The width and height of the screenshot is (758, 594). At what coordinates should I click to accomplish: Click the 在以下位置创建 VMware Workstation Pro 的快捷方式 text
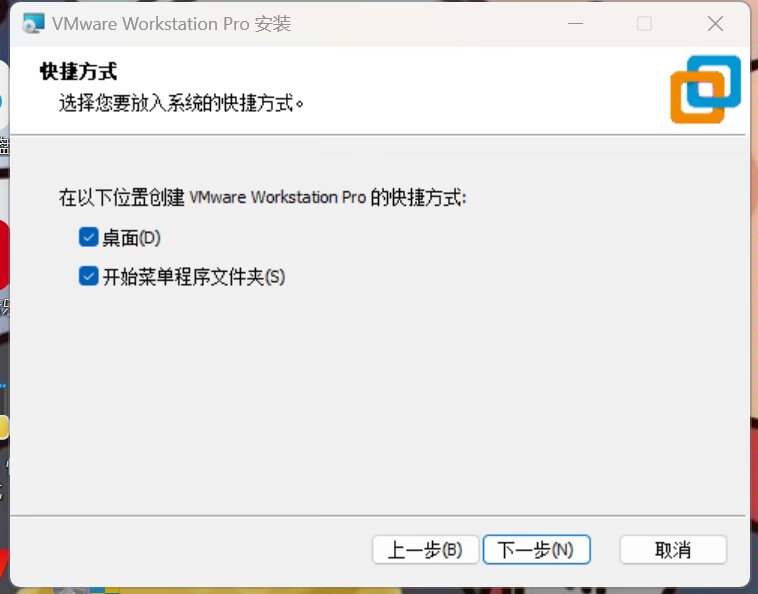pos(262,197)
